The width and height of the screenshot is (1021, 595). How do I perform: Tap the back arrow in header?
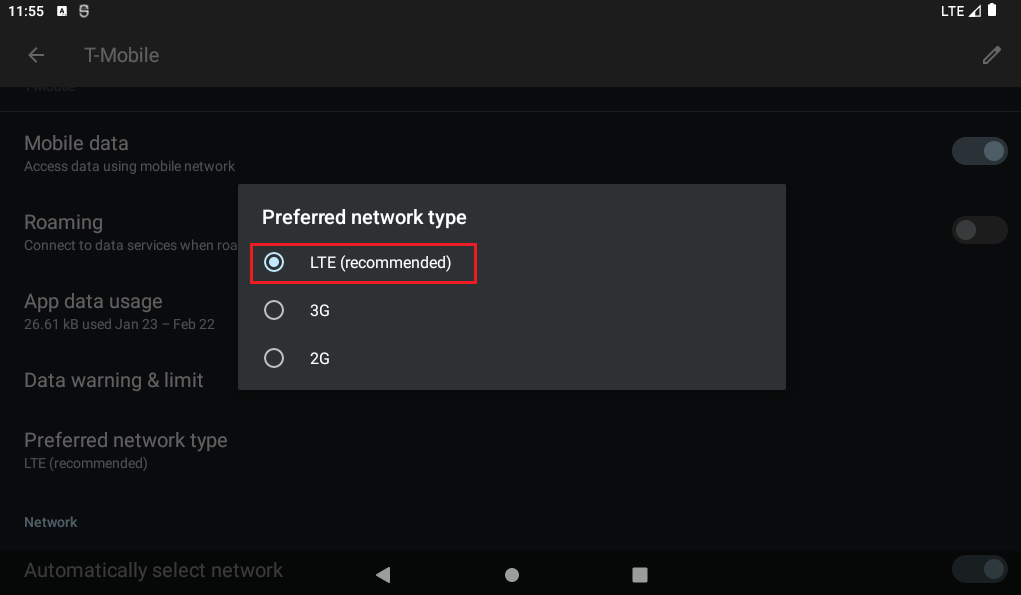pos(36,55)
